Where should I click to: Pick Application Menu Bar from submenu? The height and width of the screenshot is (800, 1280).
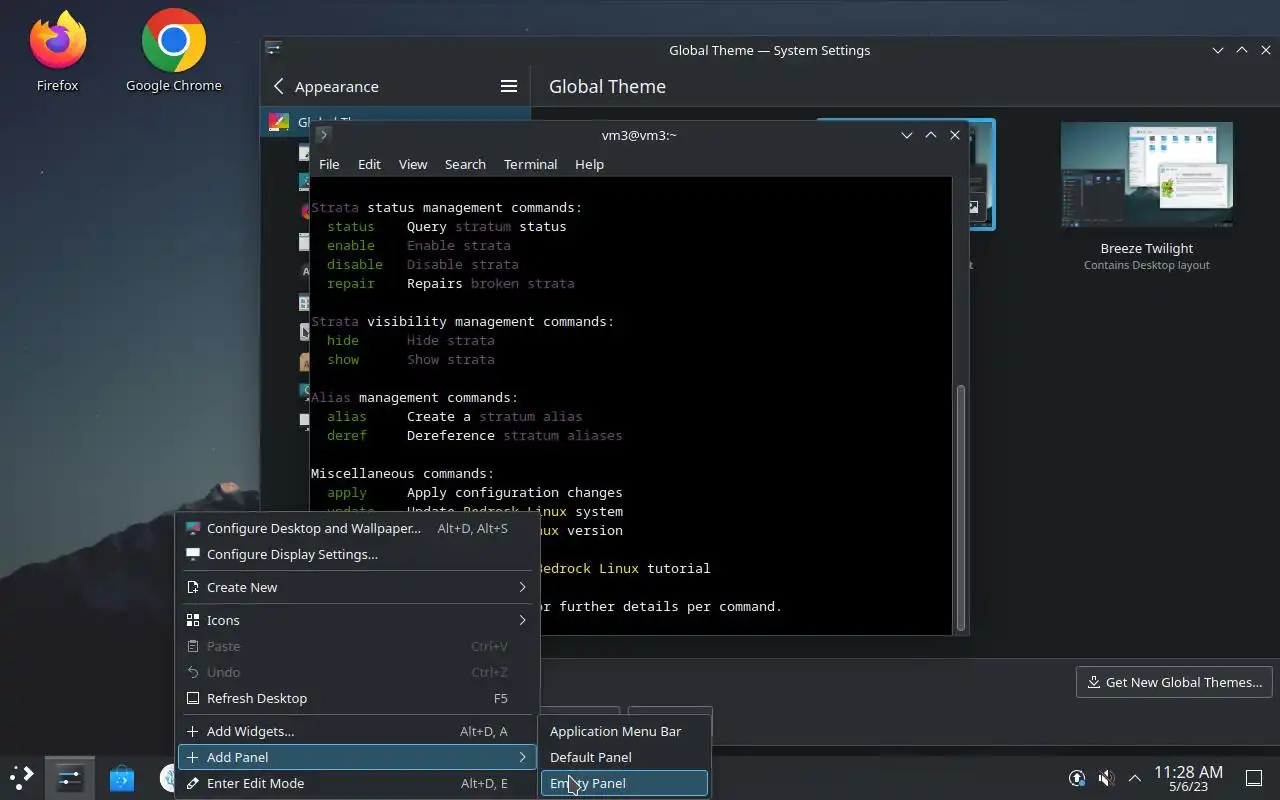tap(624, 731)
